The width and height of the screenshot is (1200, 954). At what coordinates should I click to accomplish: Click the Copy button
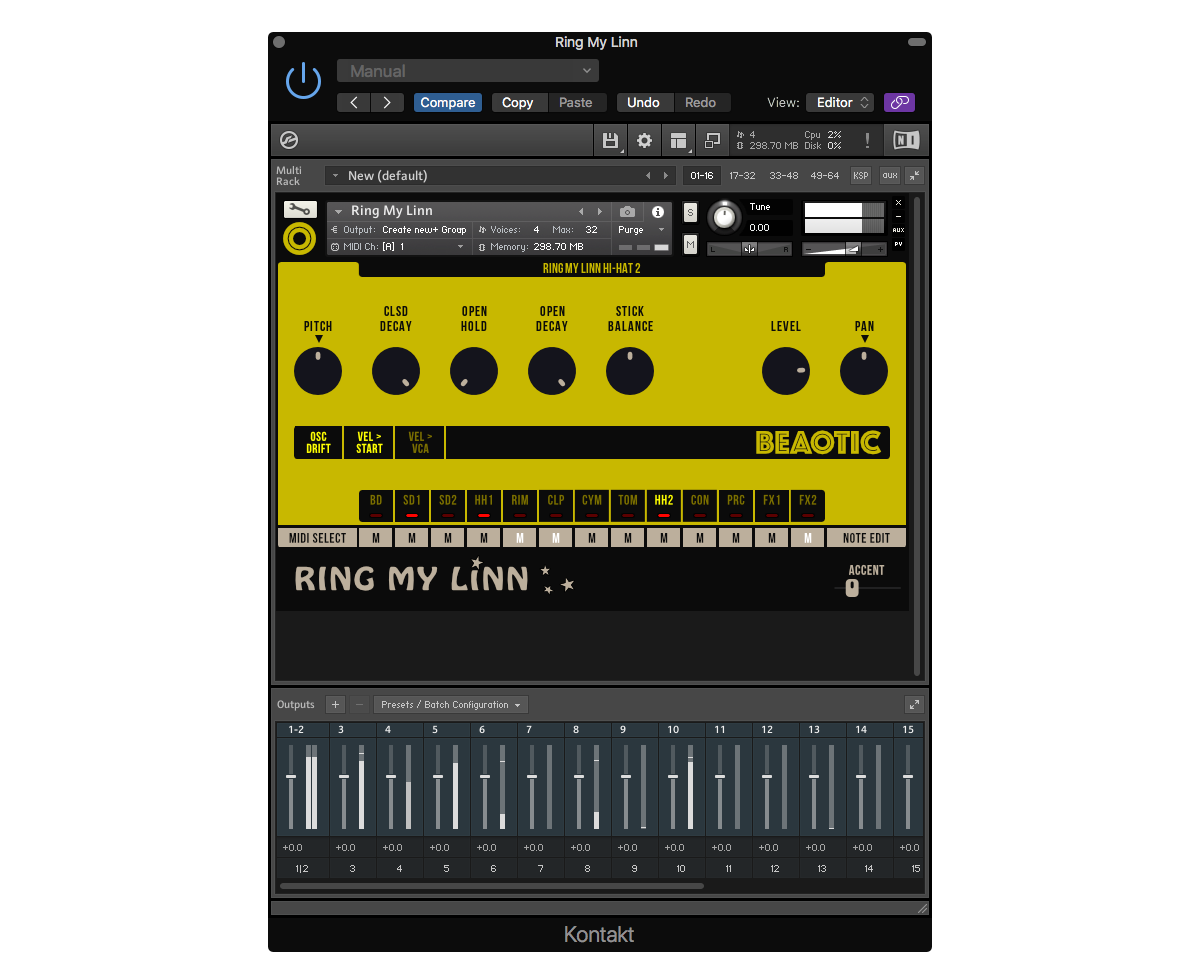tap(518, 102)
